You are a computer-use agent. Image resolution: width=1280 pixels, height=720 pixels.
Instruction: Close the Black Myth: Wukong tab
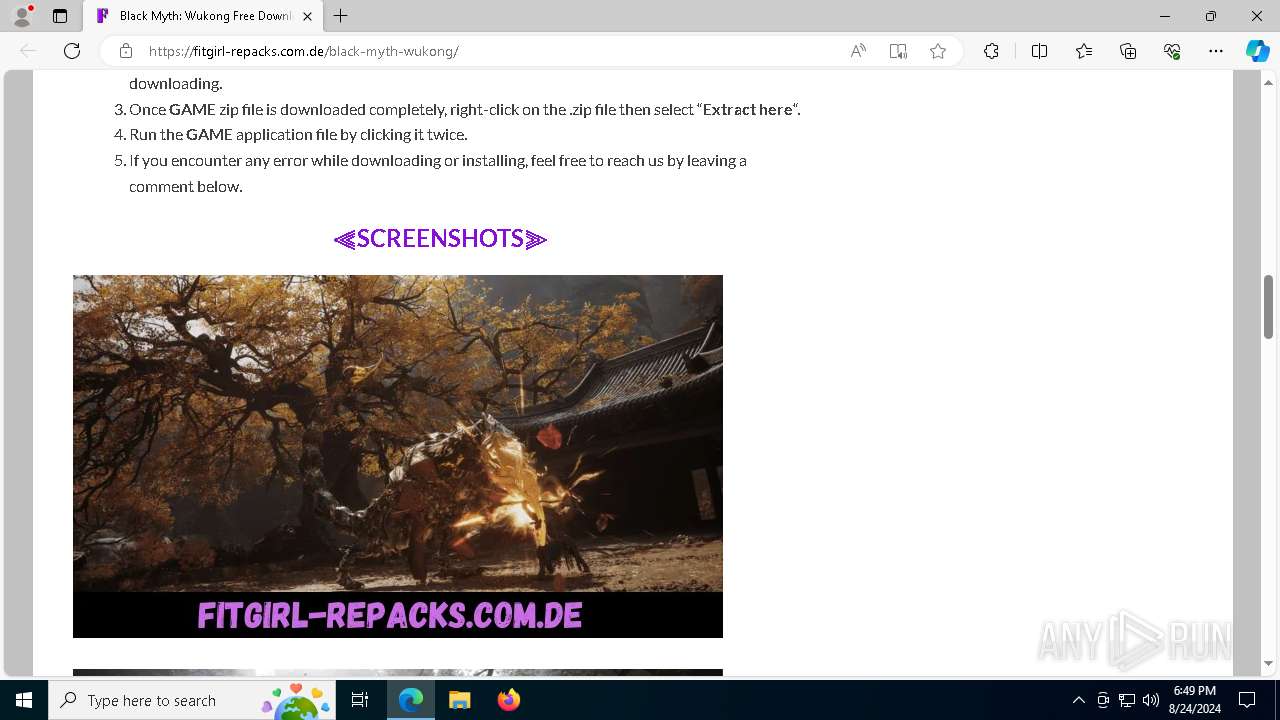click(307, 16)
